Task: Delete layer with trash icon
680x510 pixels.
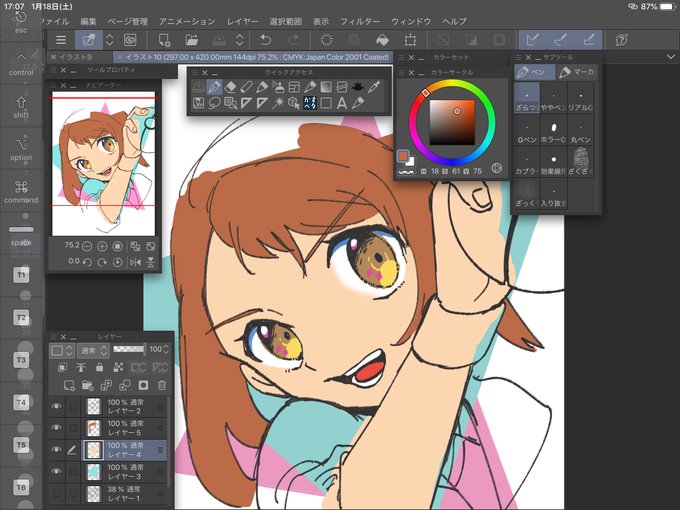Action: tap(162, 385)
